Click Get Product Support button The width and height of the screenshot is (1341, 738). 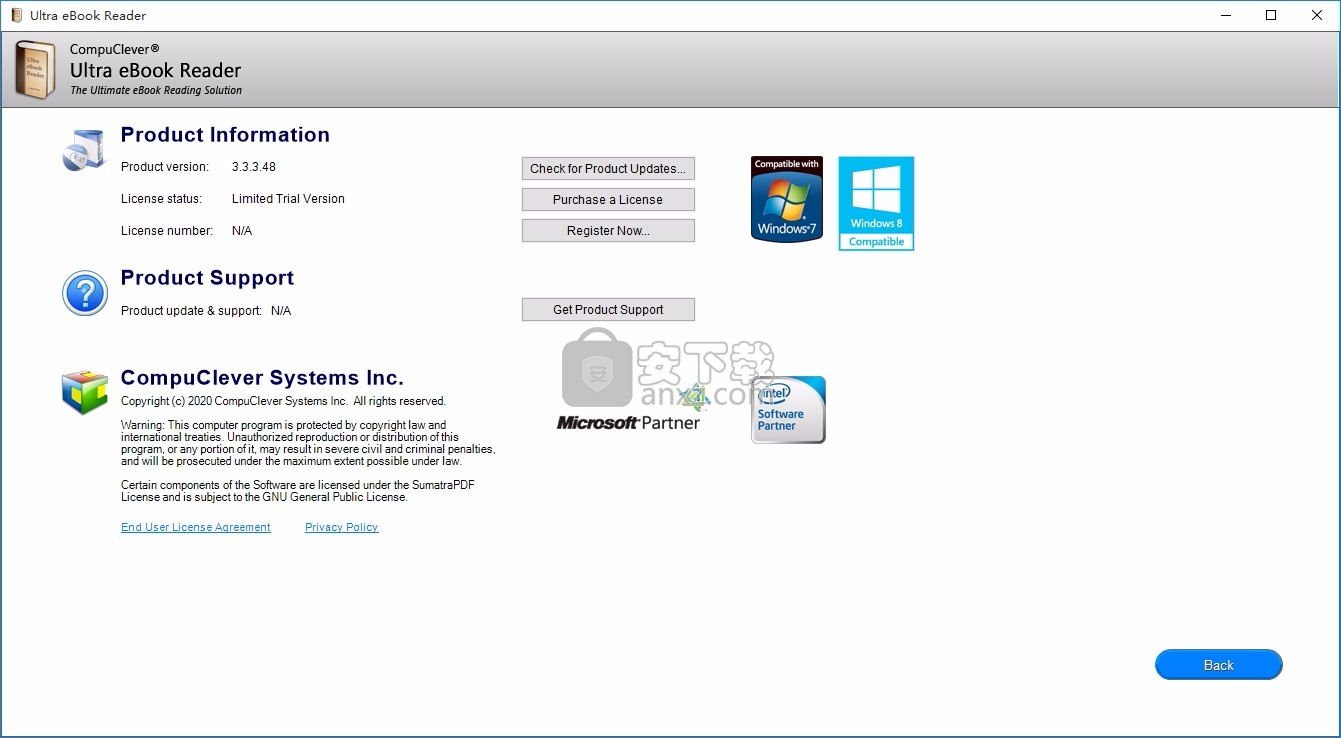pos(608,309)
